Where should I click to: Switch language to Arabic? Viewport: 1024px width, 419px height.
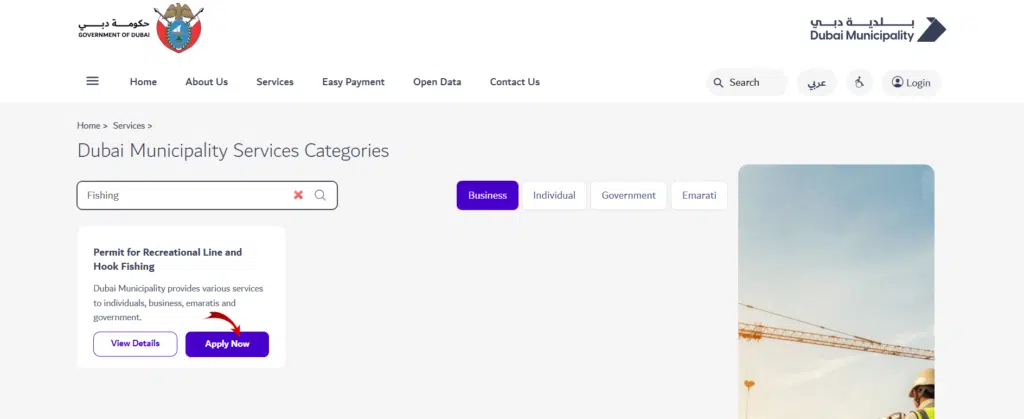[x=817, y=82]
